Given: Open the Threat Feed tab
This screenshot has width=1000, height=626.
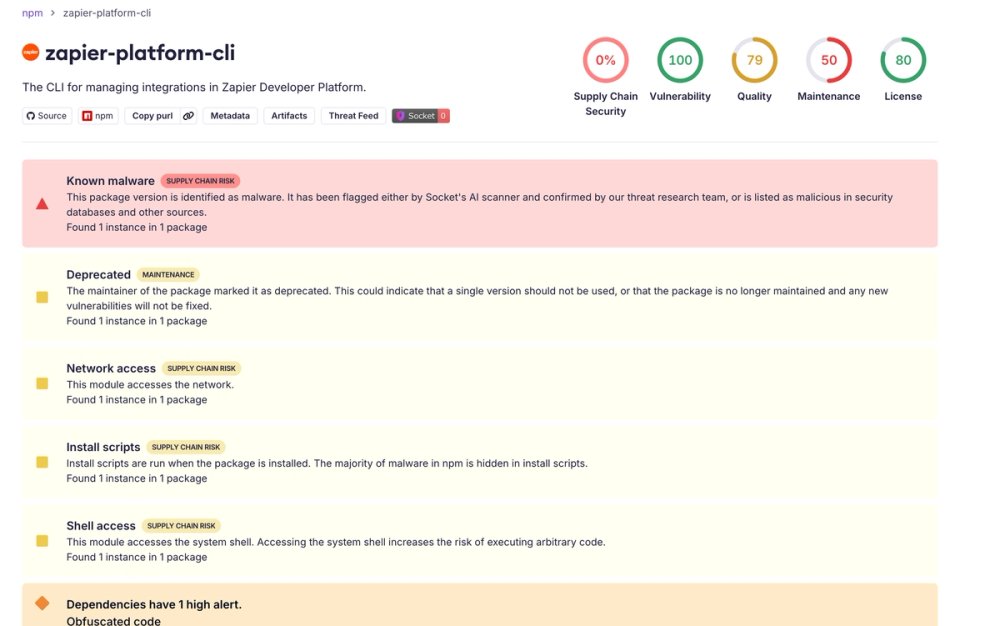Looking at the screenshot, I should [352, 115].
